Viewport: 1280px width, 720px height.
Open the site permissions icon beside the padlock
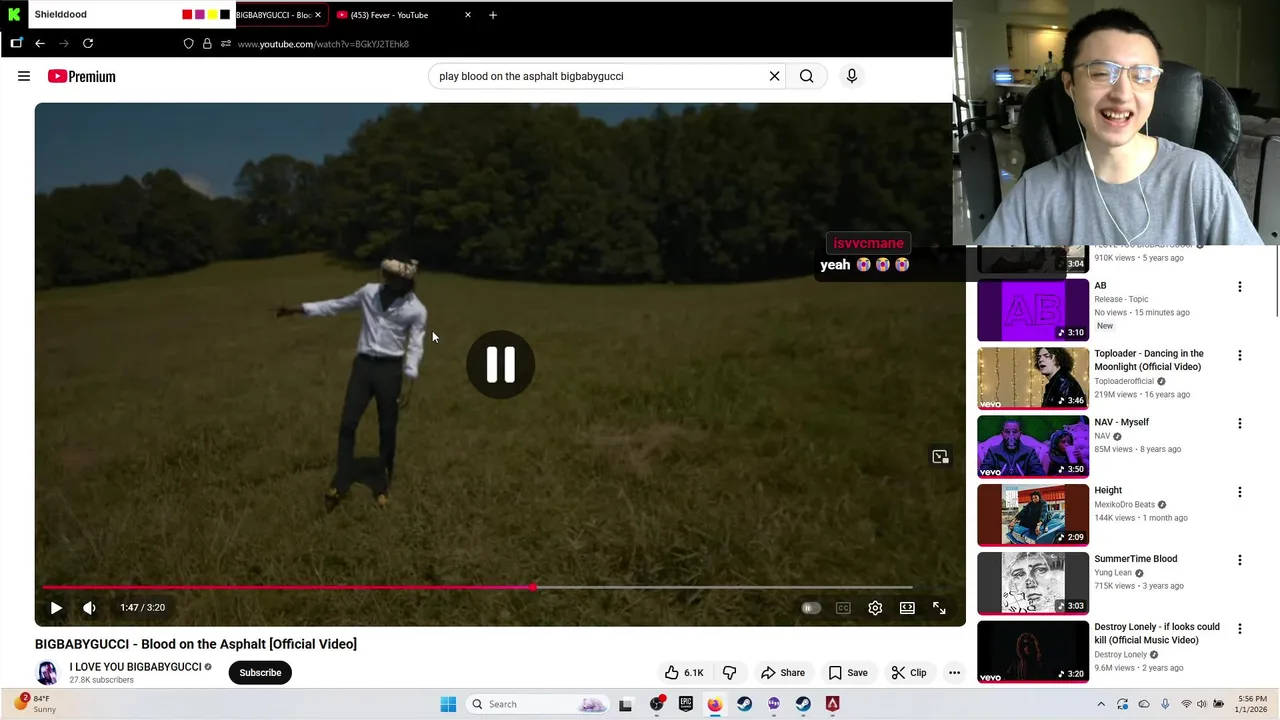point(226,44)
